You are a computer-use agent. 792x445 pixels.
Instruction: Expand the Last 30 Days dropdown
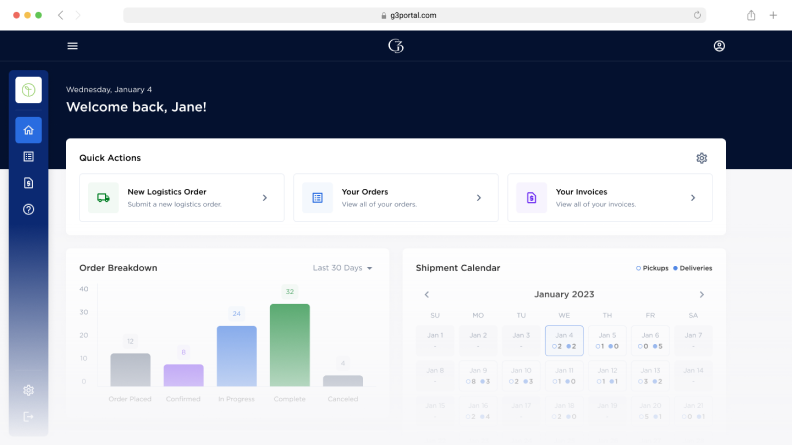click(342, 268)
